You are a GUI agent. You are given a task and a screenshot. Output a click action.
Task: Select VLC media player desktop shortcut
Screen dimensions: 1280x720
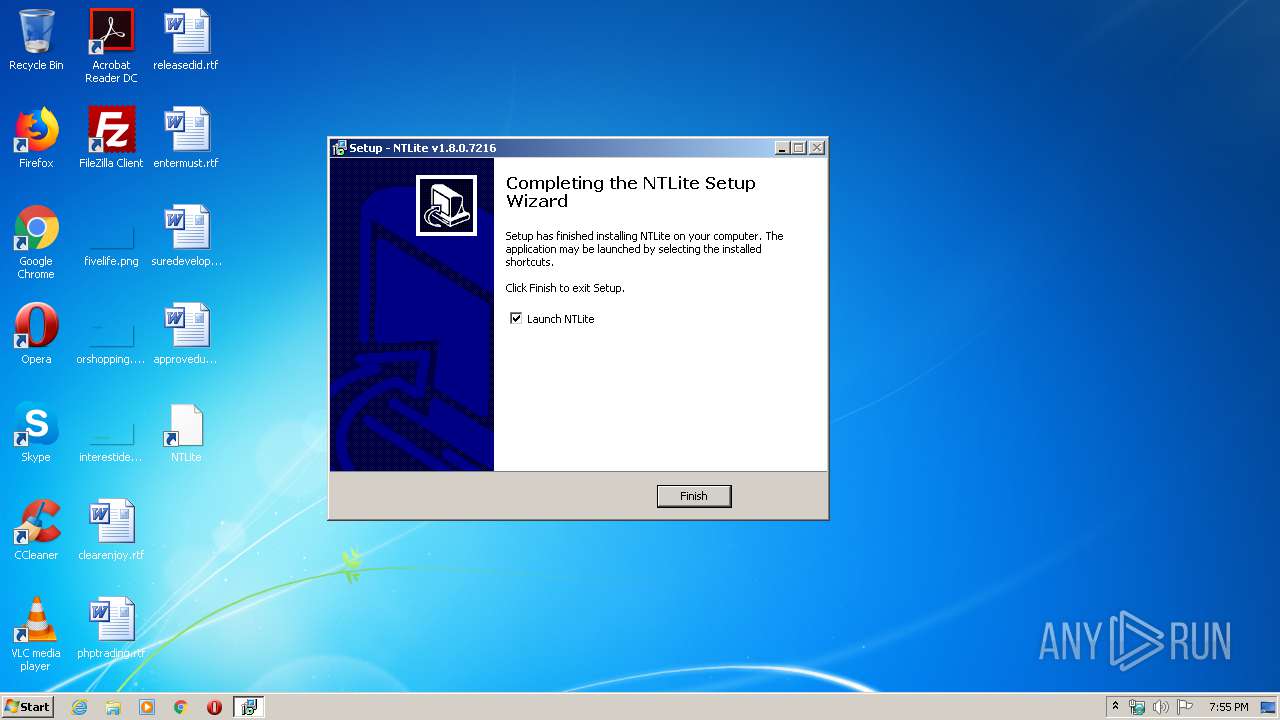pos(36,634)
